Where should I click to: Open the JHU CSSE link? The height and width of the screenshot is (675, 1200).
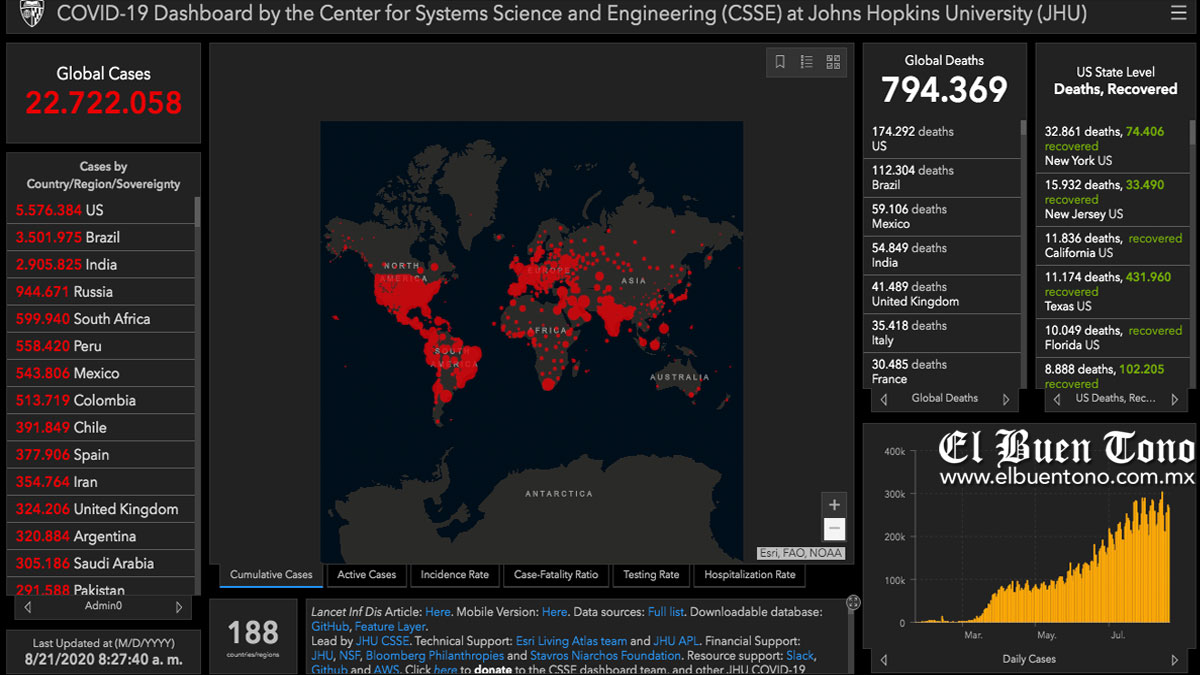[382, 641]
